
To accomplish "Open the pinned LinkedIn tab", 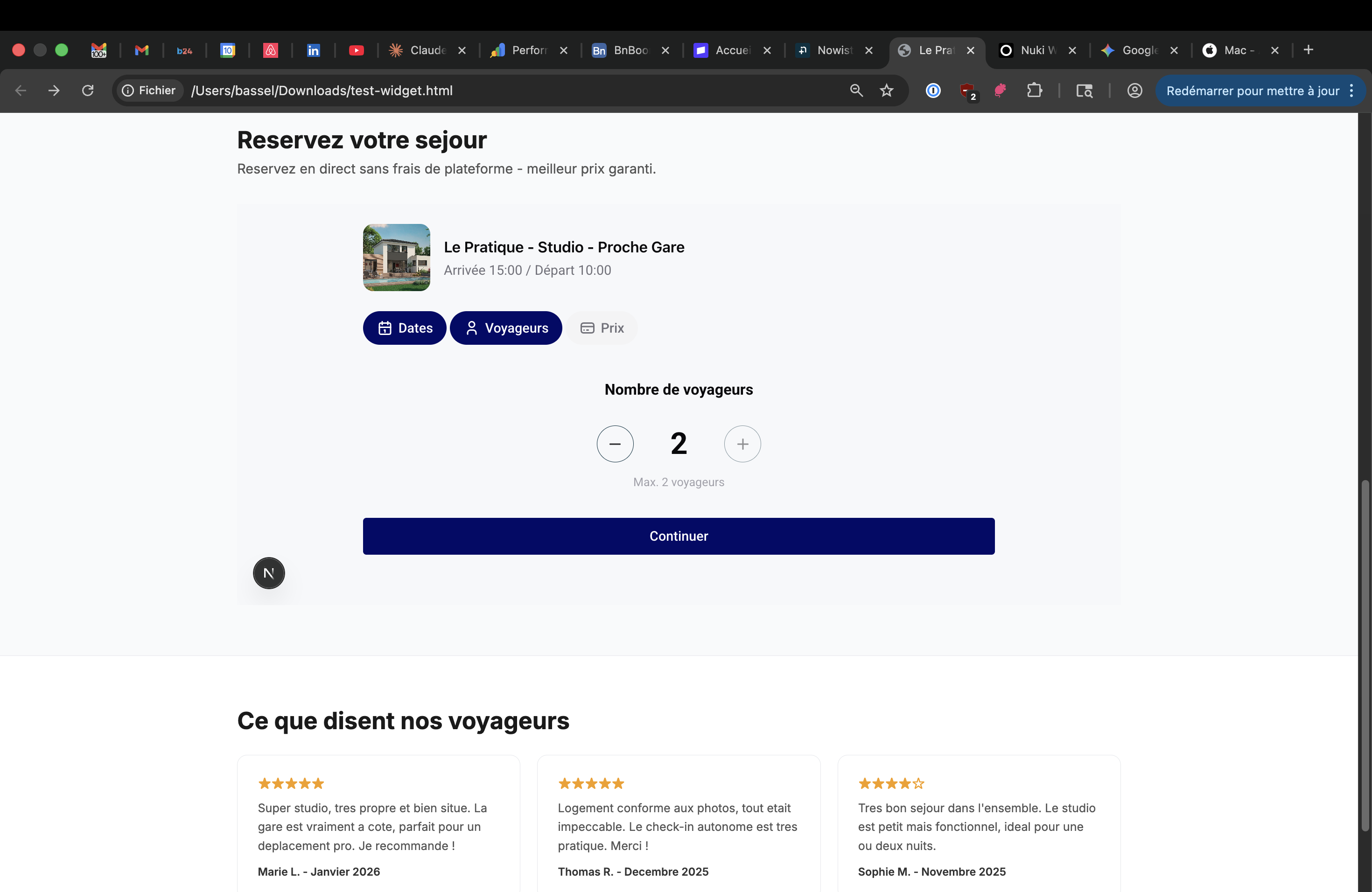I will tap(313, 51).
